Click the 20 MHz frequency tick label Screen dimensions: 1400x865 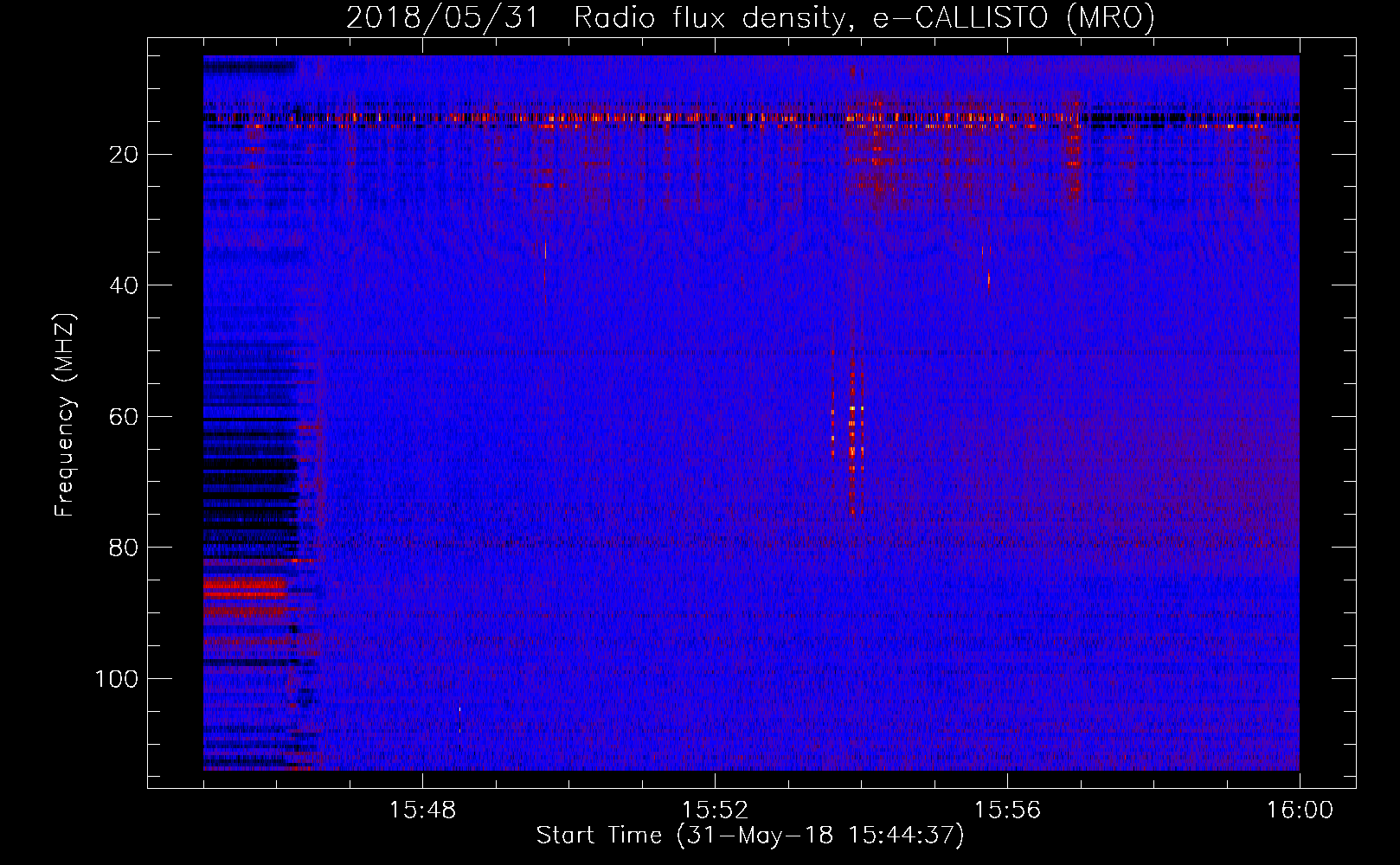(x=125, y=155)
